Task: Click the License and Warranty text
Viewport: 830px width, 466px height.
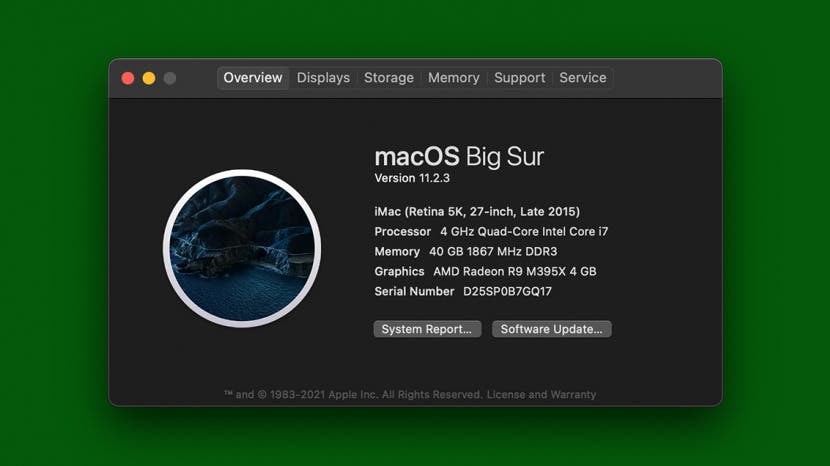Action: pyautogui.click(x=541, y=395)
